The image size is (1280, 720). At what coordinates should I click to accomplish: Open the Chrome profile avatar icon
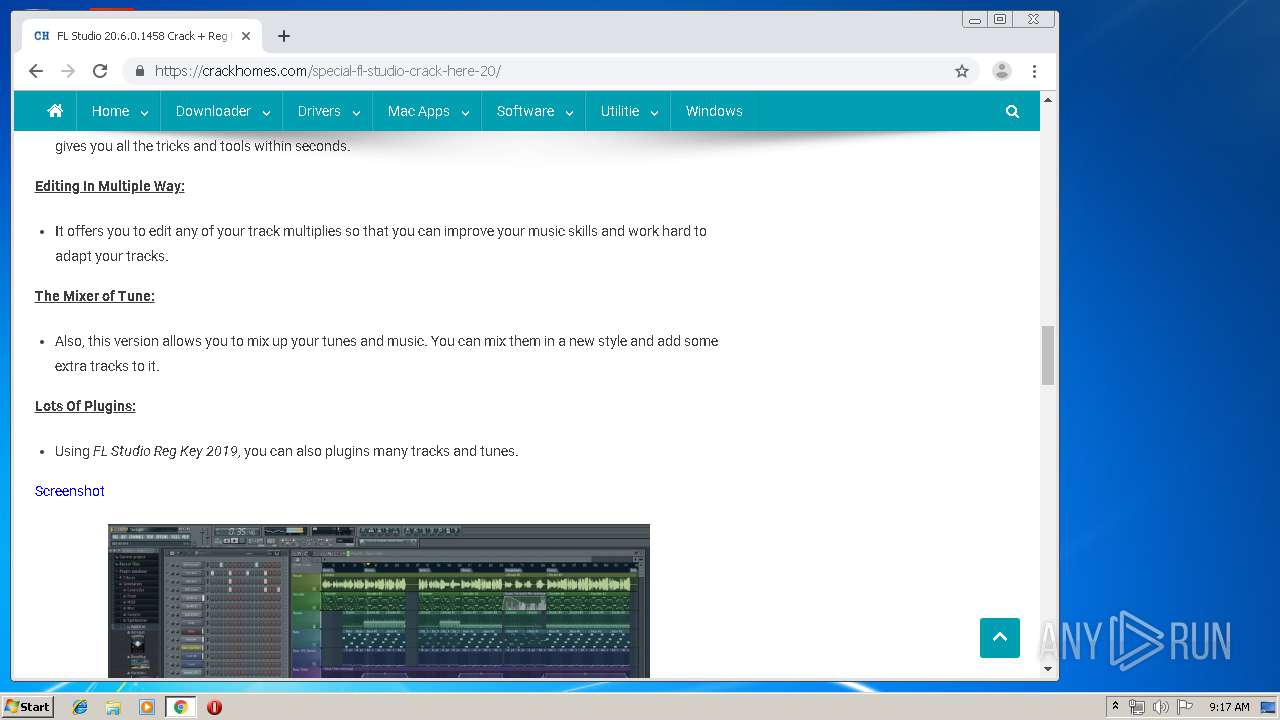pos(1001,71)
